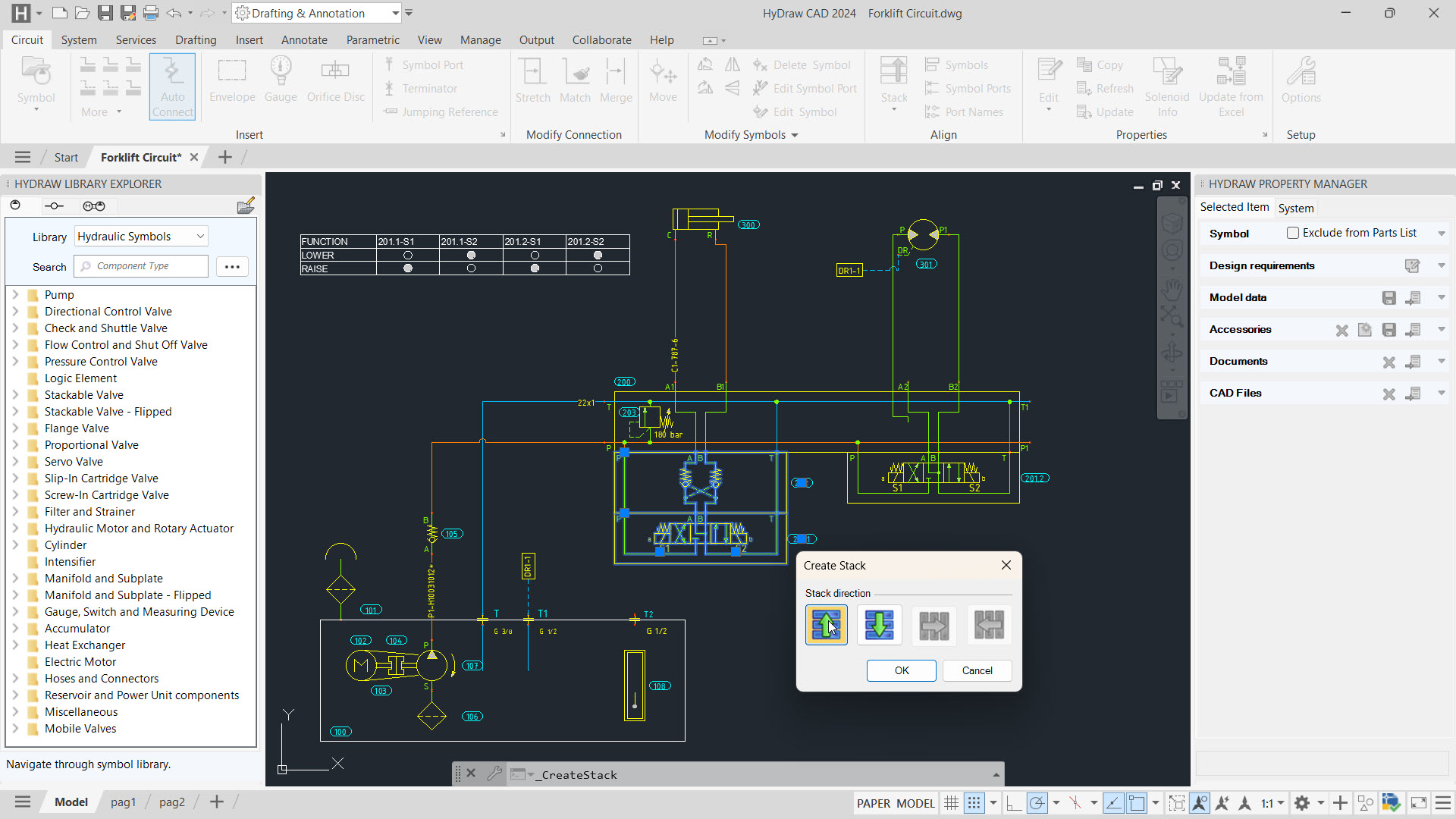Click the Stretch connection tool

(532, 80)
